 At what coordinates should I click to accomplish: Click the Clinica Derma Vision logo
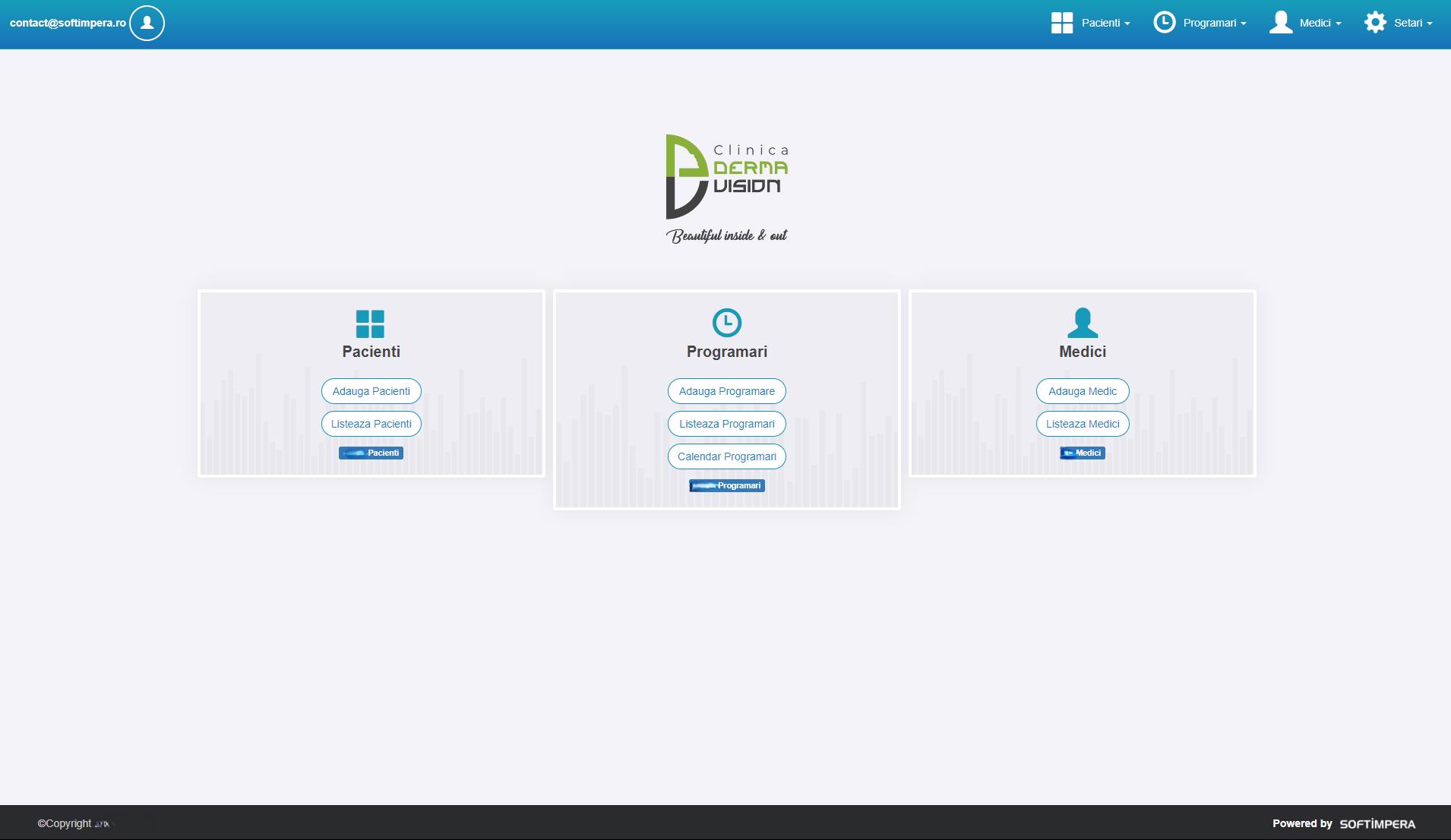727,189
